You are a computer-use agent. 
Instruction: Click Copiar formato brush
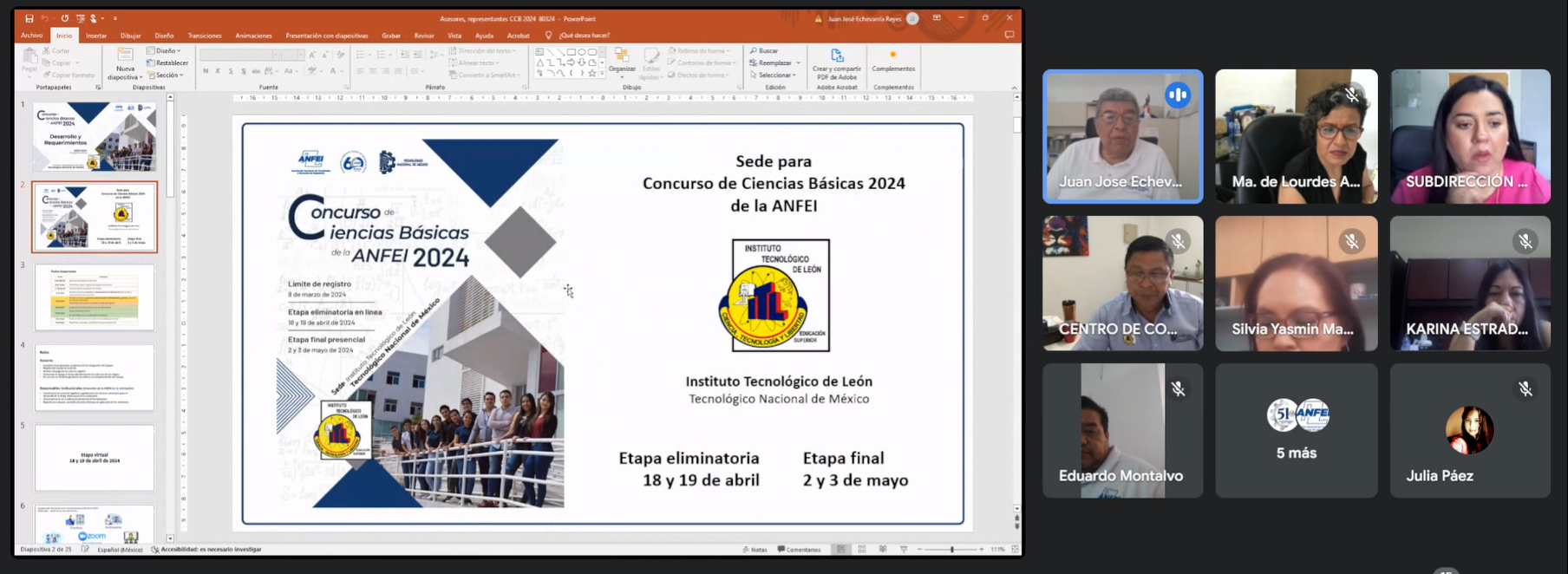click(69, 75)
